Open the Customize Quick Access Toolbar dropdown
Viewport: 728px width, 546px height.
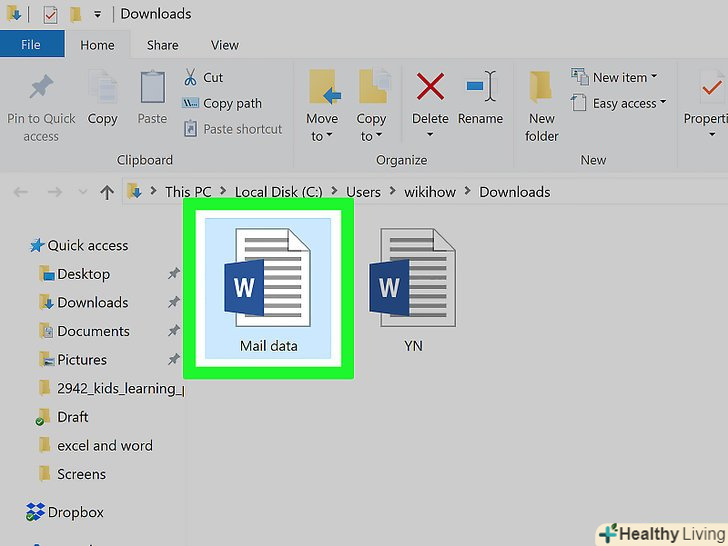(97, 14)
